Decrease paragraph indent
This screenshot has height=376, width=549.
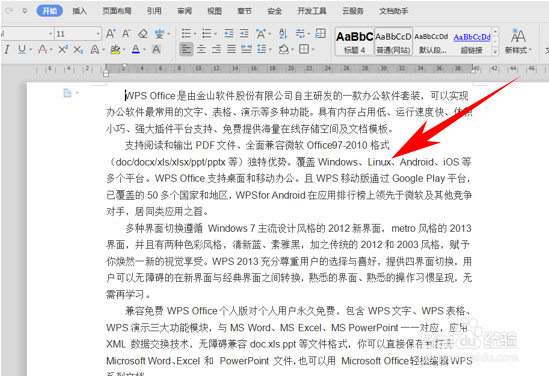point(229,34)
